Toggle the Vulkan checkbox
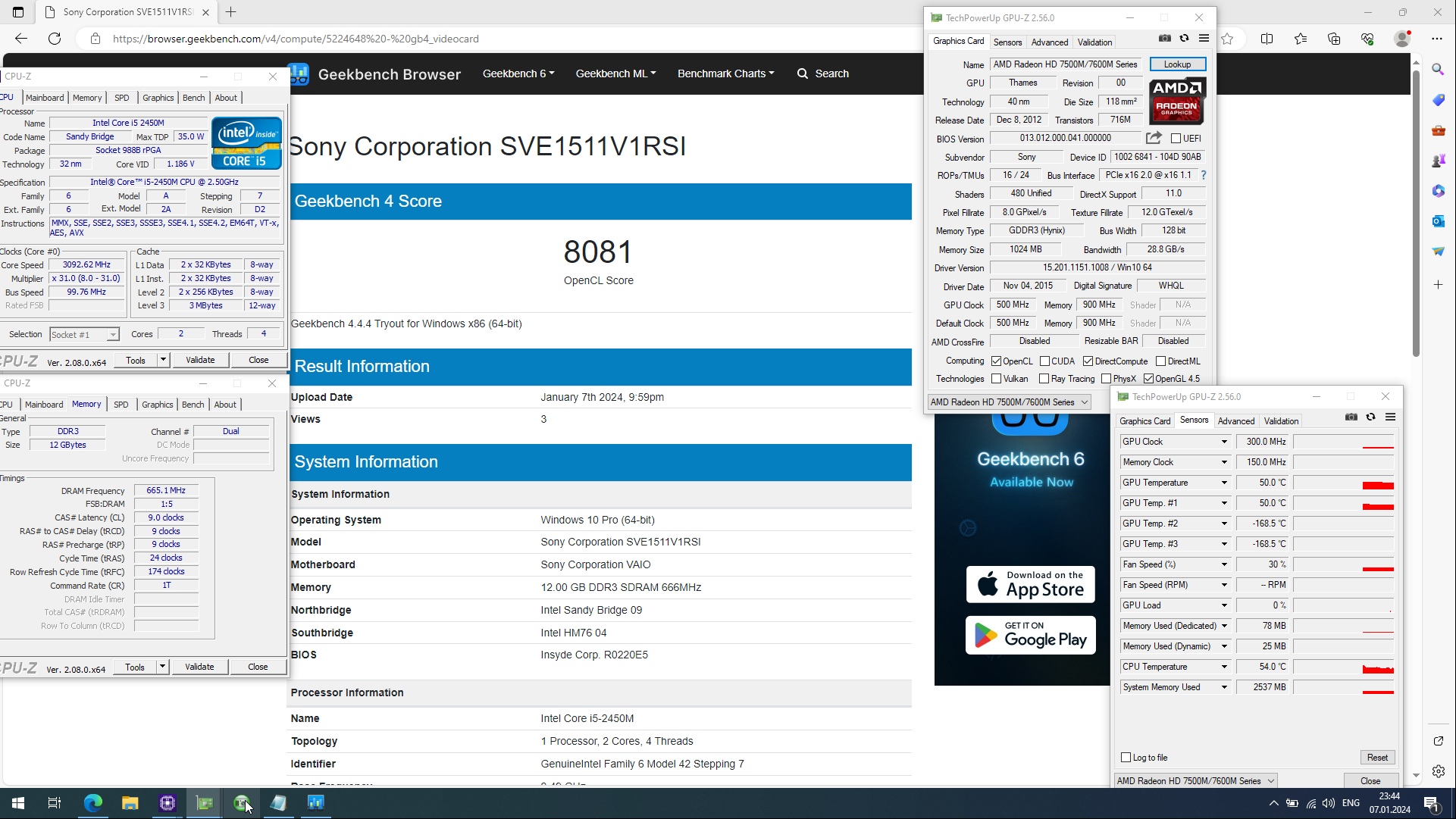Screen dimensions: 1456x819 997,379
